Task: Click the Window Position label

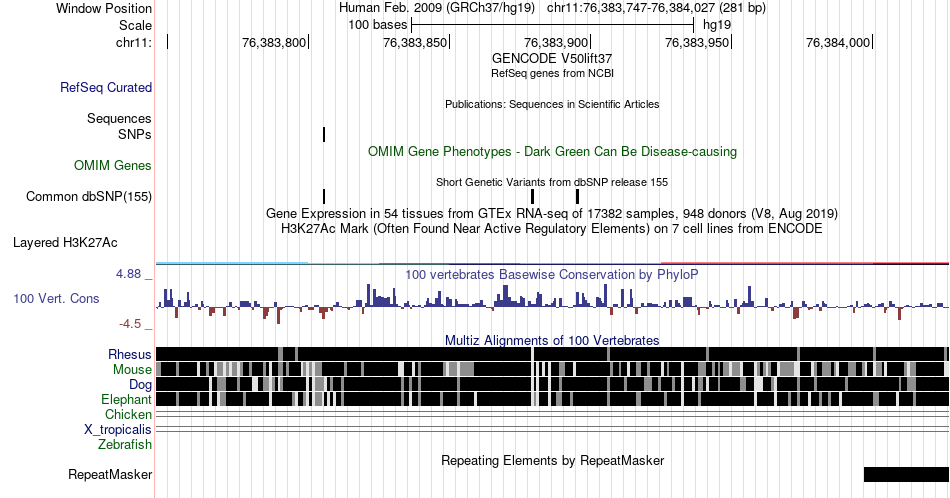Action: tap(104, 8)
